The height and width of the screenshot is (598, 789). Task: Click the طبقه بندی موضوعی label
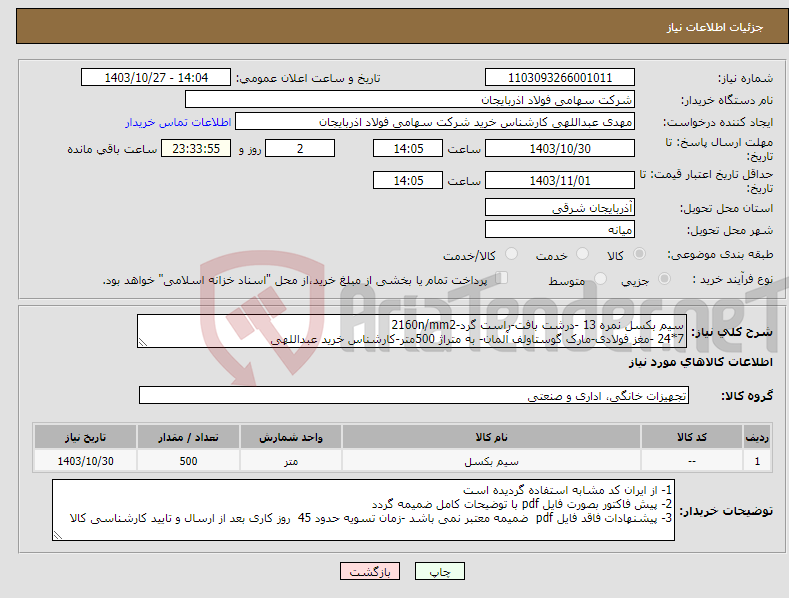[721, 255]
